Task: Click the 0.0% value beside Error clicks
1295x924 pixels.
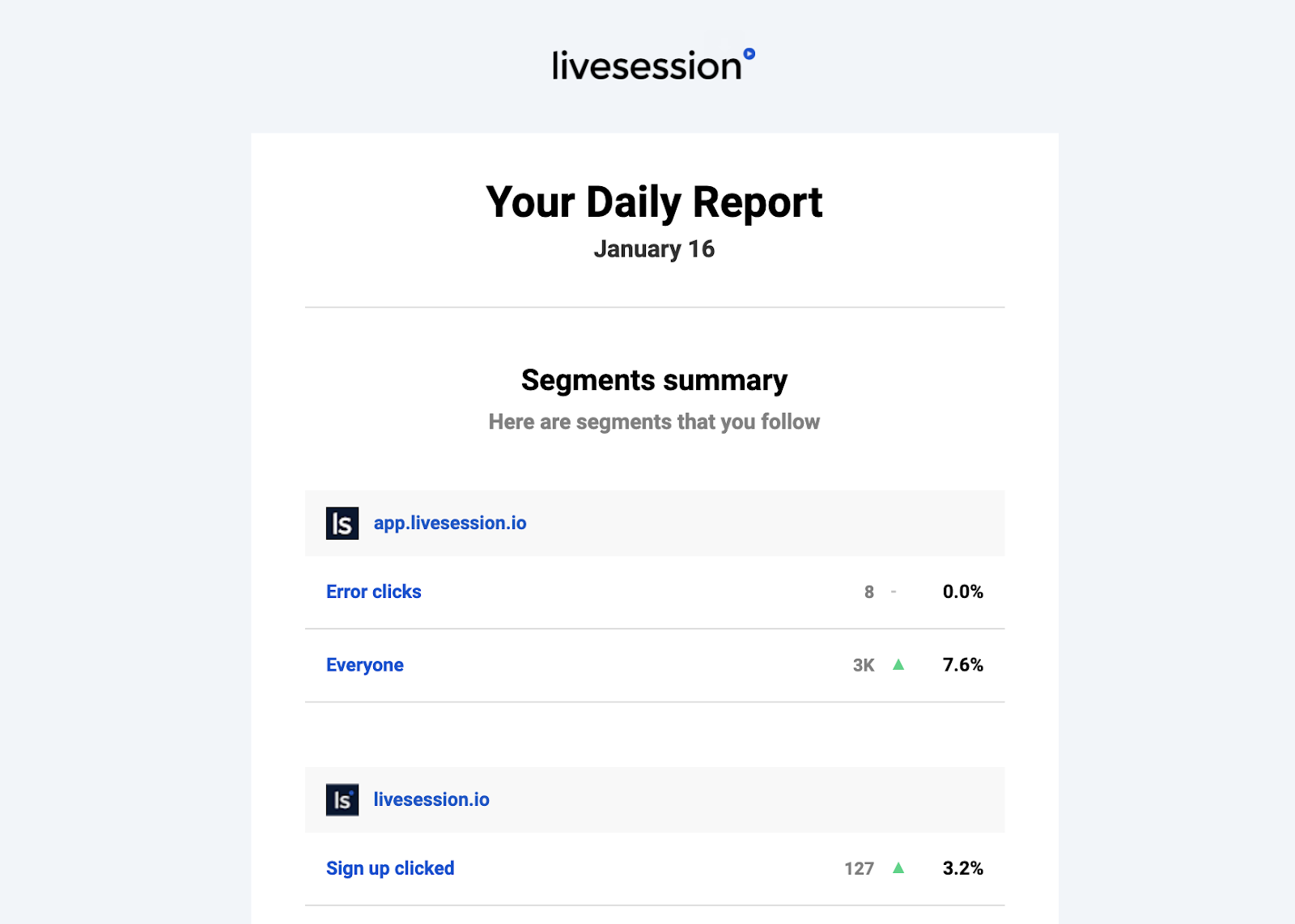Action: pyautogui.click(x=963, y=591)
